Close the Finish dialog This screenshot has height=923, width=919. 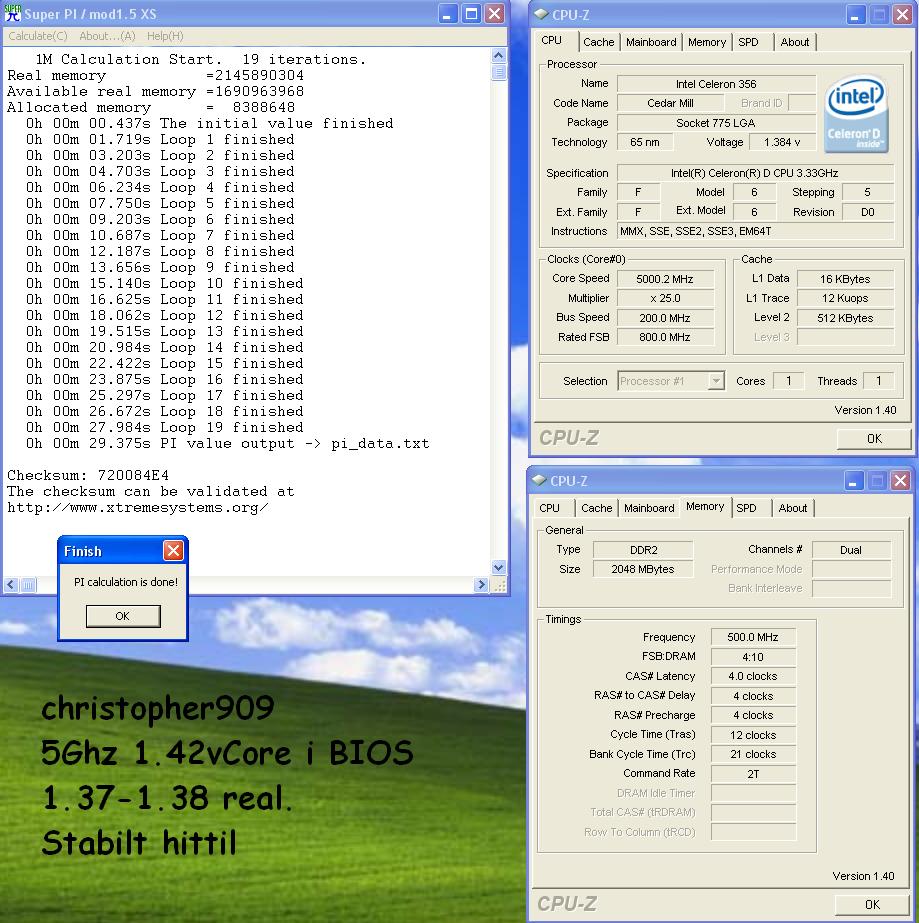click(x=173, y=550)
